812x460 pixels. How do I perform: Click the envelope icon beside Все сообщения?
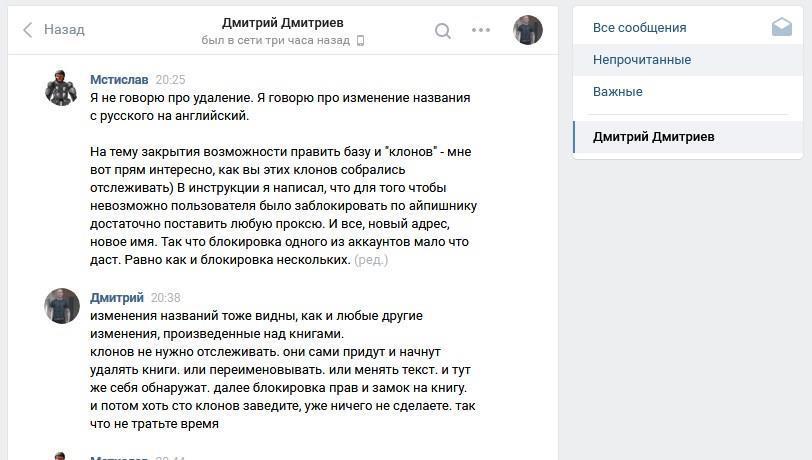pos(781,27)
